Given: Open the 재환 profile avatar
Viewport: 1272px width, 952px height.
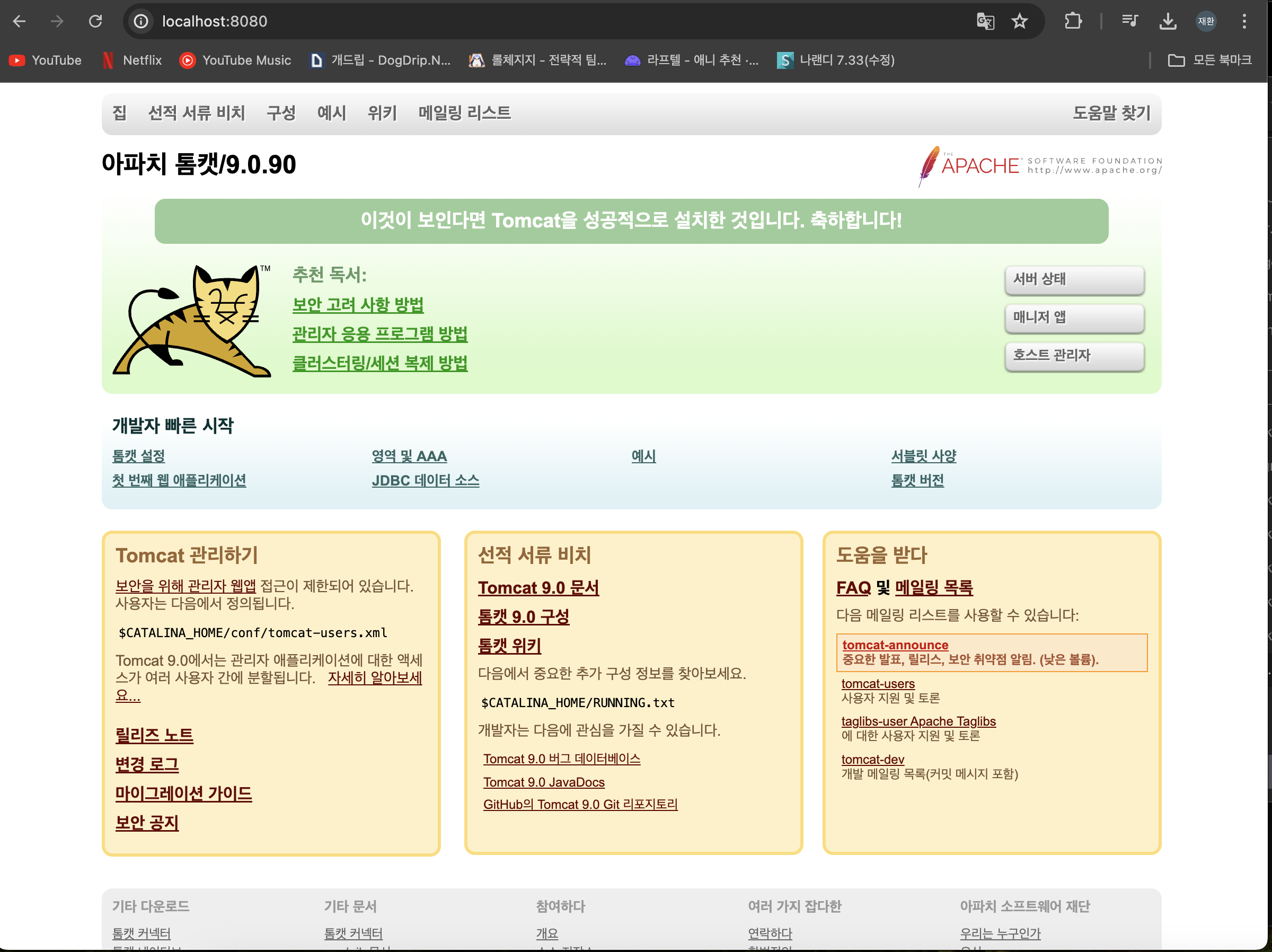Looking at the screenshot, I should [x=1206, y=21].
